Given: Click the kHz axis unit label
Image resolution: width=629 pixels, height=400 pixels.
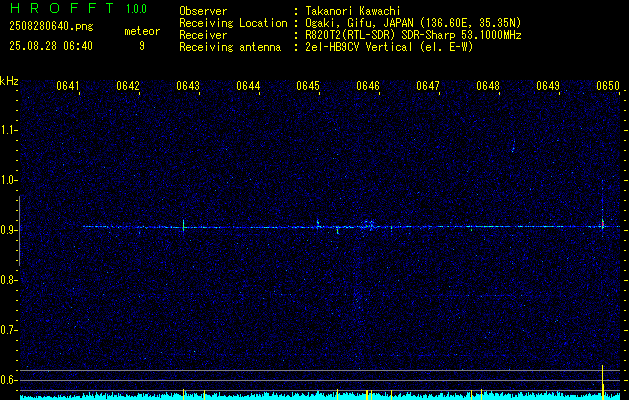Looking at the screenshot, I should [9, 81].
